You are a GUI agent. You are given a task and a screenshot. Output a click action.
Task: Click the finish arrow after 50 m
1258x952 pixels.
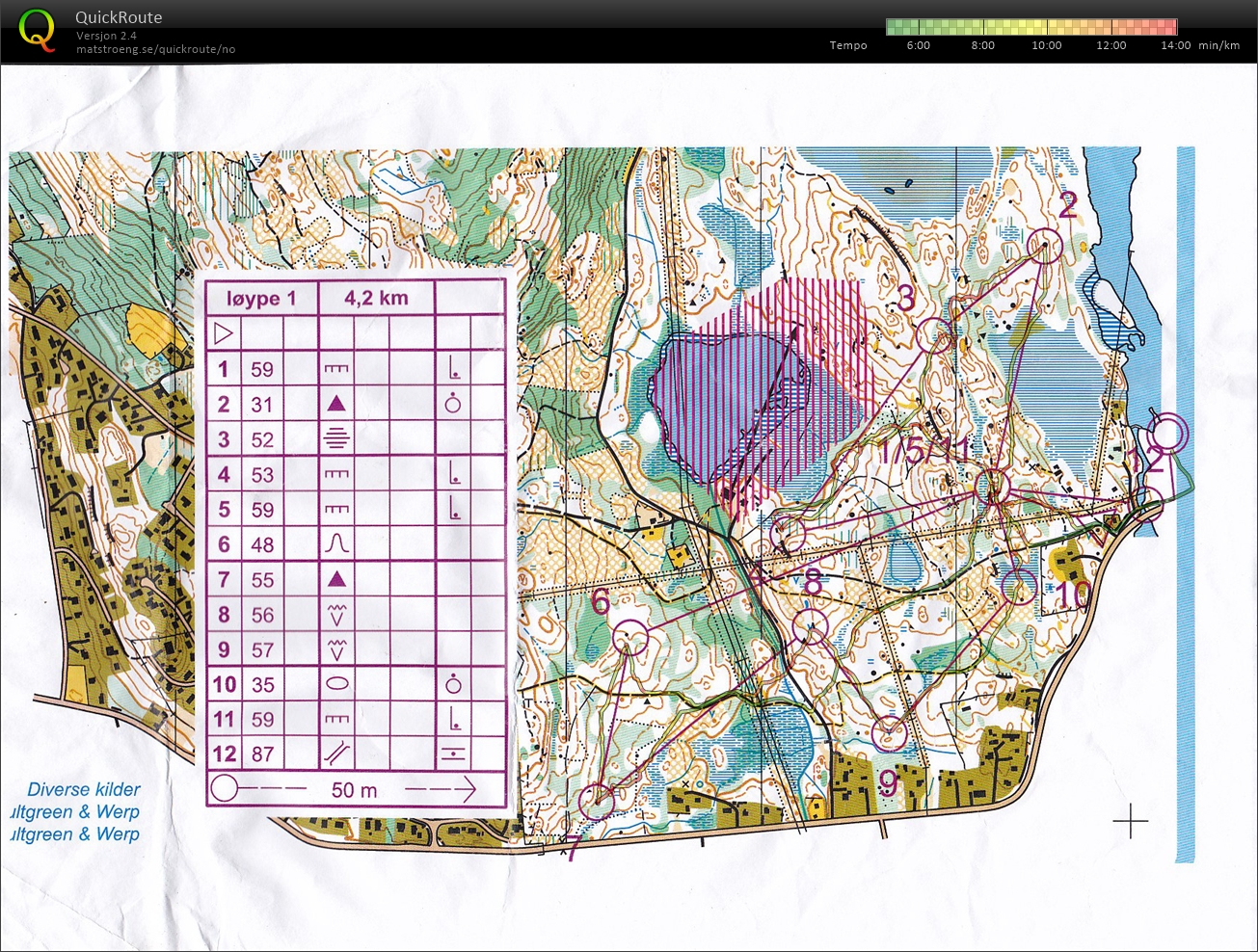click(x=442, y=790)
